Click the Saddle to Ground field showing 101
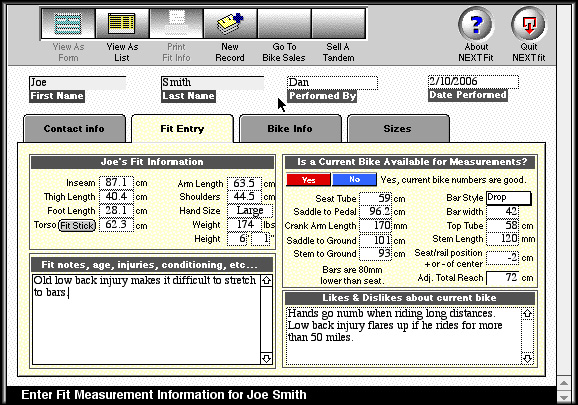578x405 pixels. (375, 240)
